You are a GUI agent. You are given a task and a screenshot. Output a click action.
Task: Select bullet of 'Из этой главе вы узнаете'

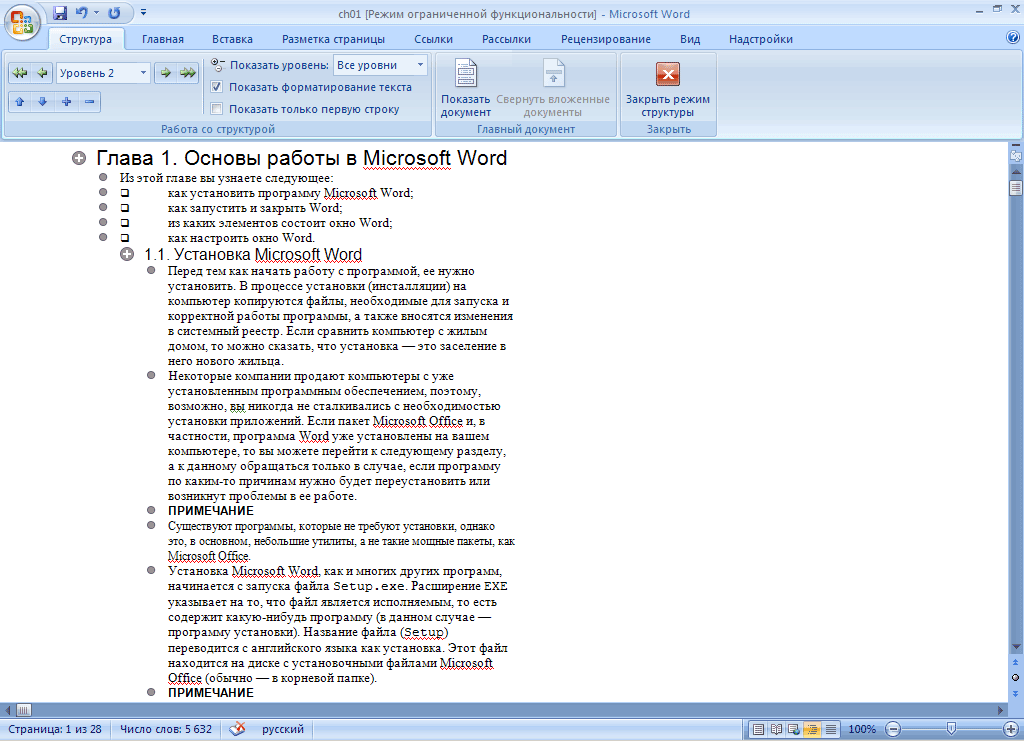click(x=103, y=177)
